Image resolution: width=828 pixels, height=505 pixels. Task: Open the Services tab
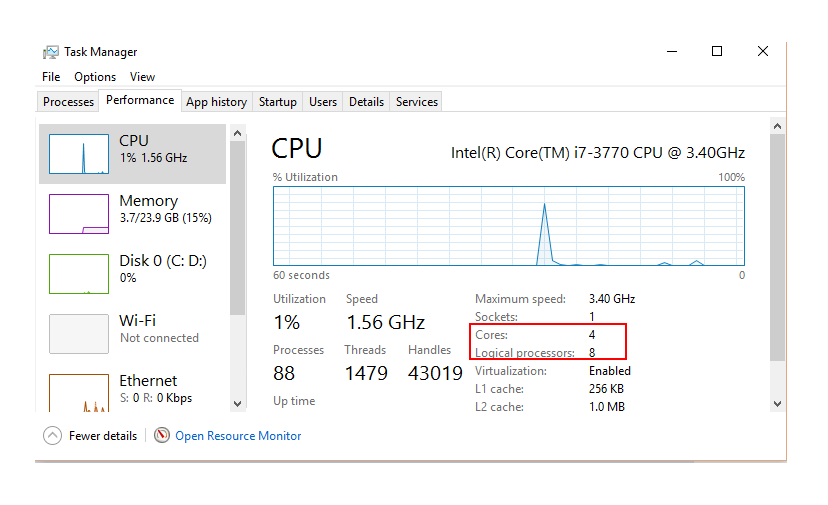click(x=416, y=102)
